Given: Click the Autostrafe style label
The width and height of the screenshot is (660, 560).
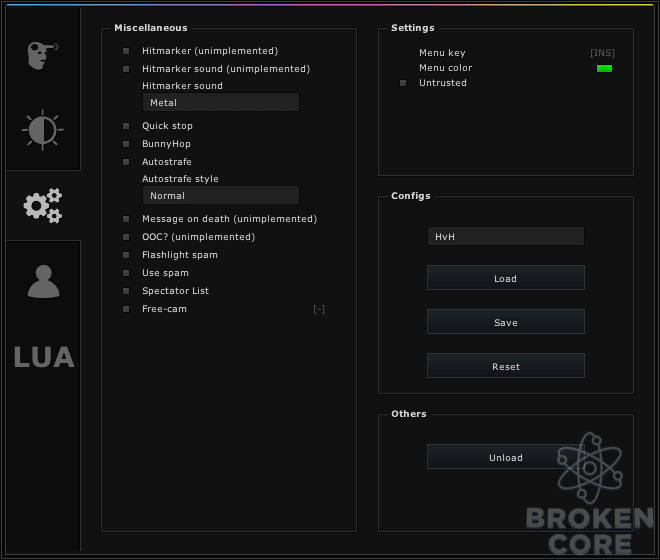Looking at the screenshot, I should 180,179.
